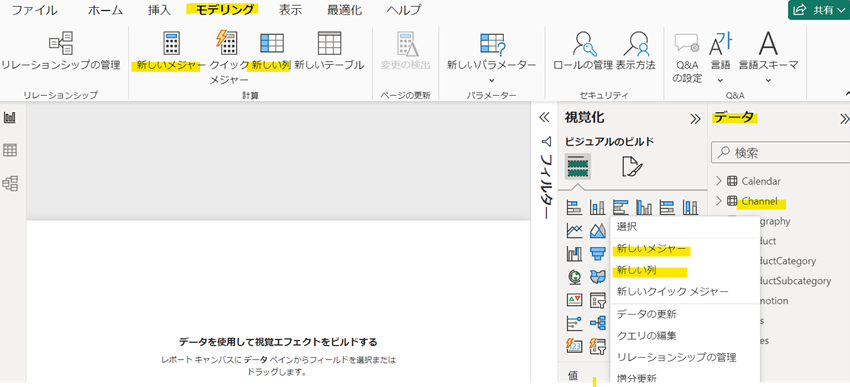
Task: Switch to the ホーム tab
Action: pyautogui.click(x=105, y=10)
